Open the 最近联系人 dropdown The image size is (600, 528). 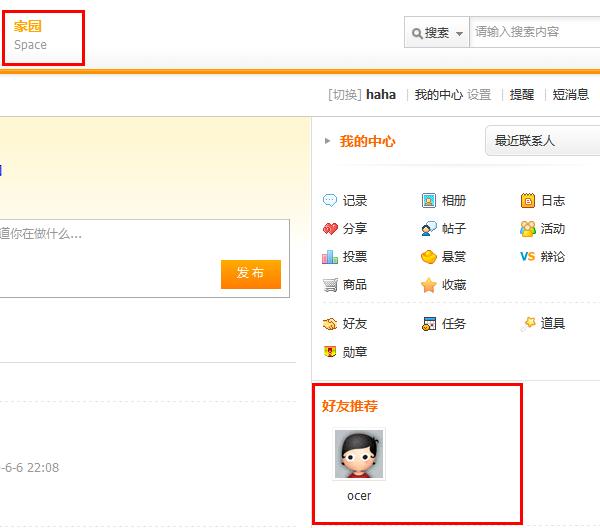[x=541, y=141]
